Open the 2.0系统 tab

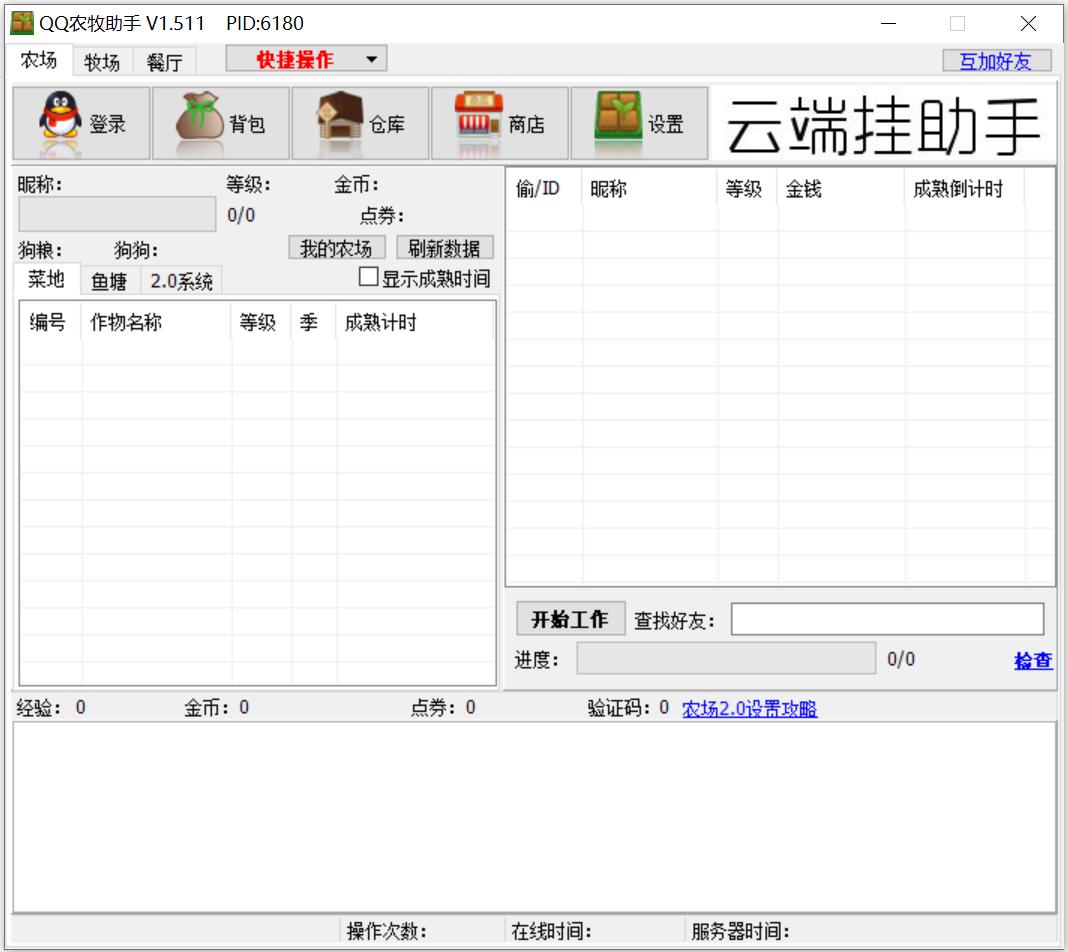coord(181,281)
